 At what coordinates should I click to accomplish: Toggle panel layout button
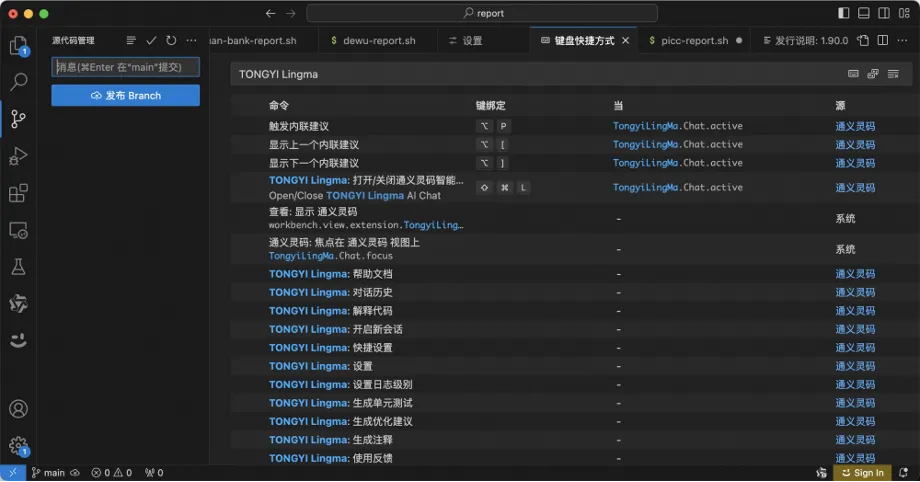[864, 13]
